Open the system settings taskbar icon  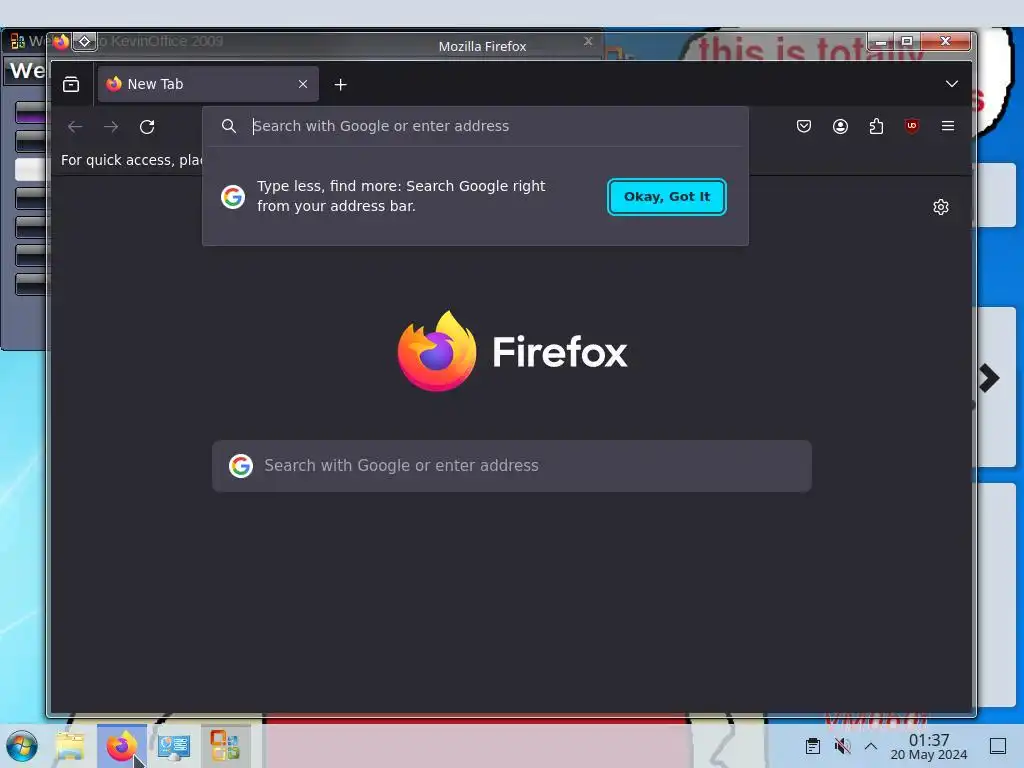tap(174, 746)
